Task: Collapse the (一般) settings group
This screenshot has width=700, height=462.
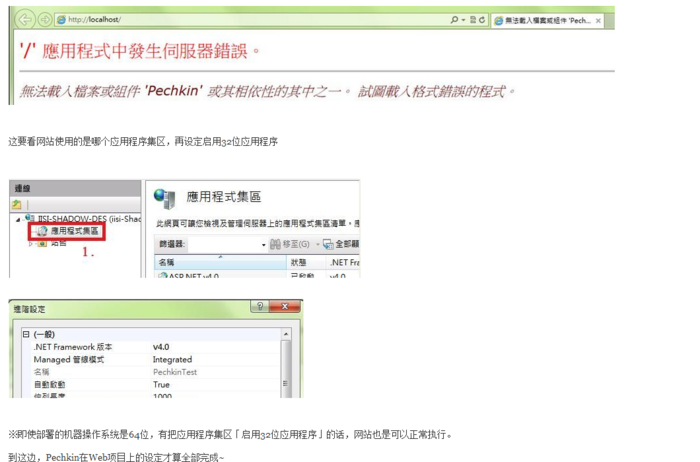Action: (x=26, y=334)
